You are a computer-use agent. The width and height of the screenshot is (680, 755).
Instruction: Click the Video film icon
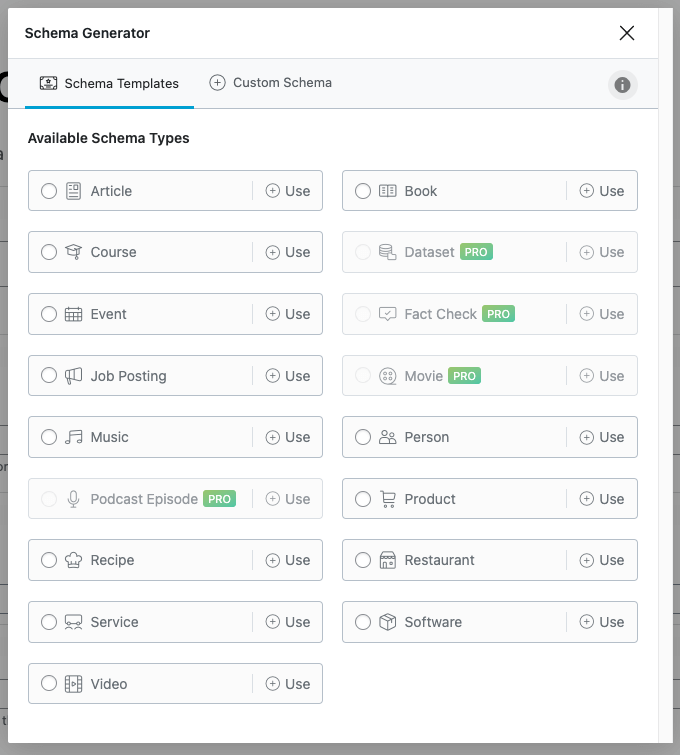click(x=73, y=684)
